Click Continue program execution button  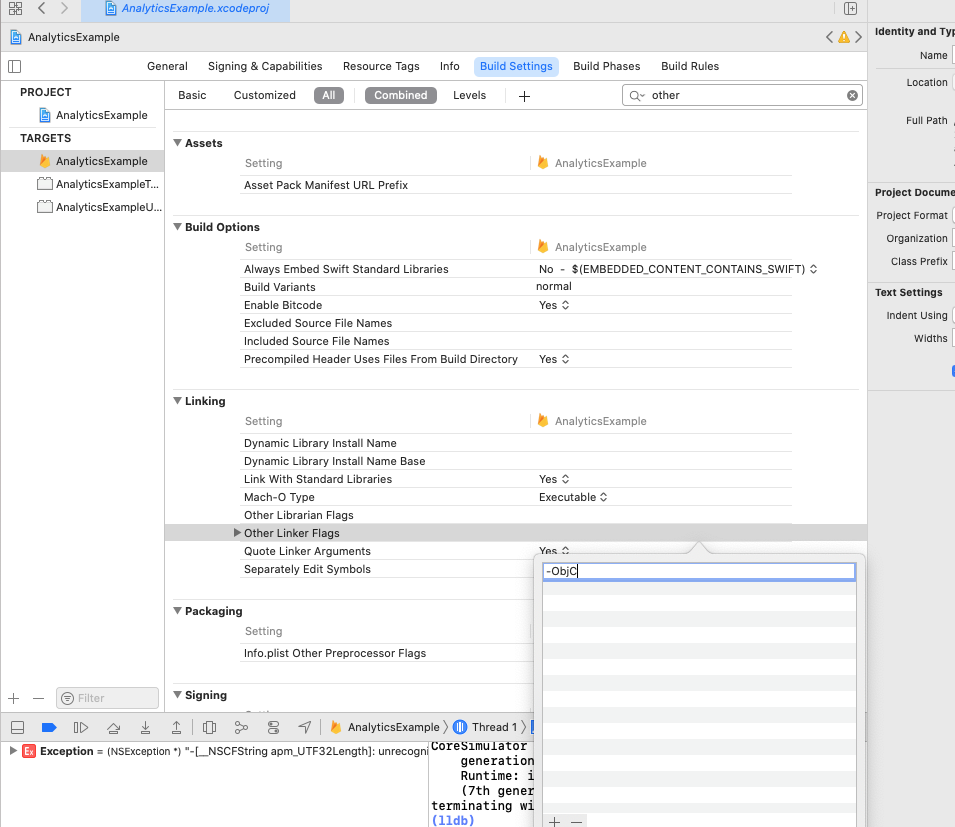click(81, 727)
